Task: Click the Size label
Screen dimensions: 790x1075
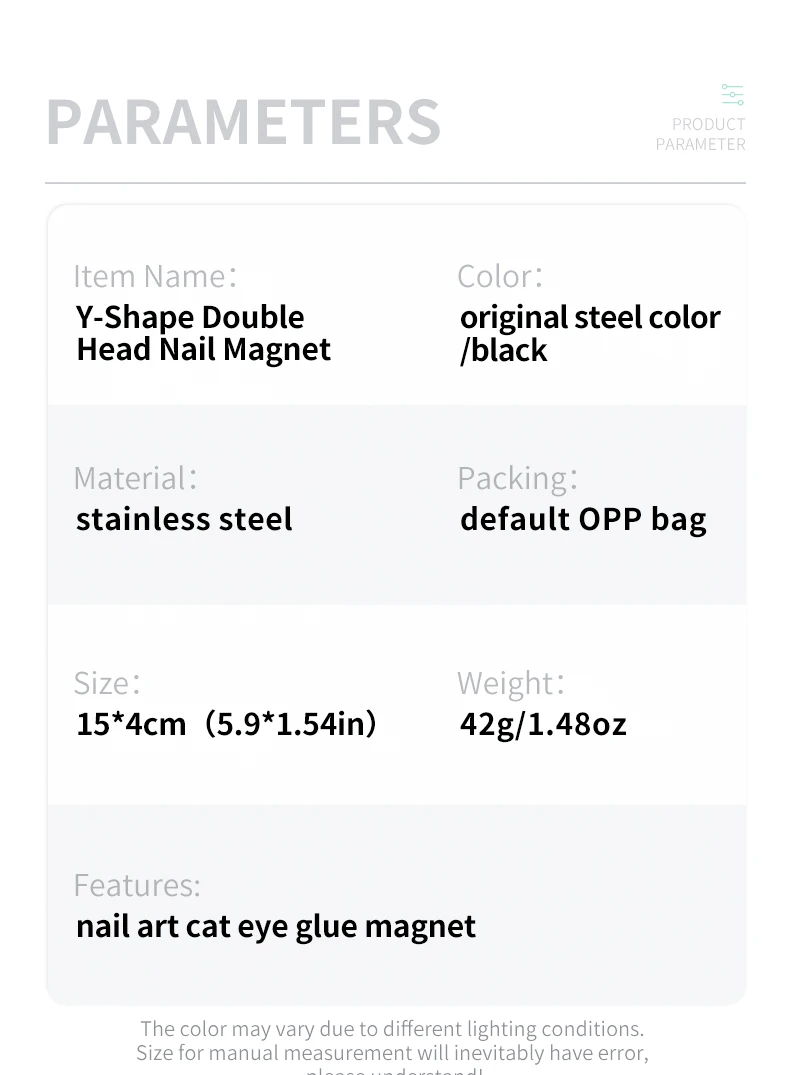Action: tap(107, 683)
